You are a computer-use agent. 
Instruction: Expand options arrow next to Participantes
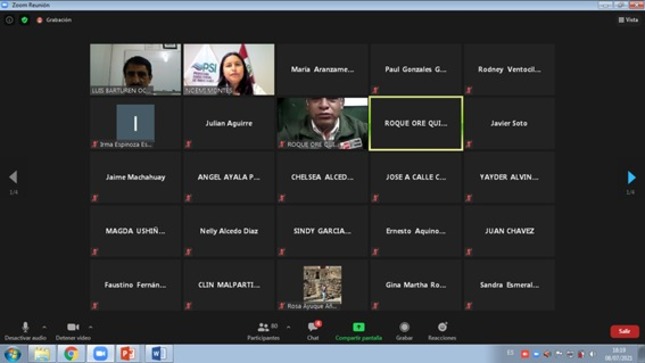(x=288, y=327)
